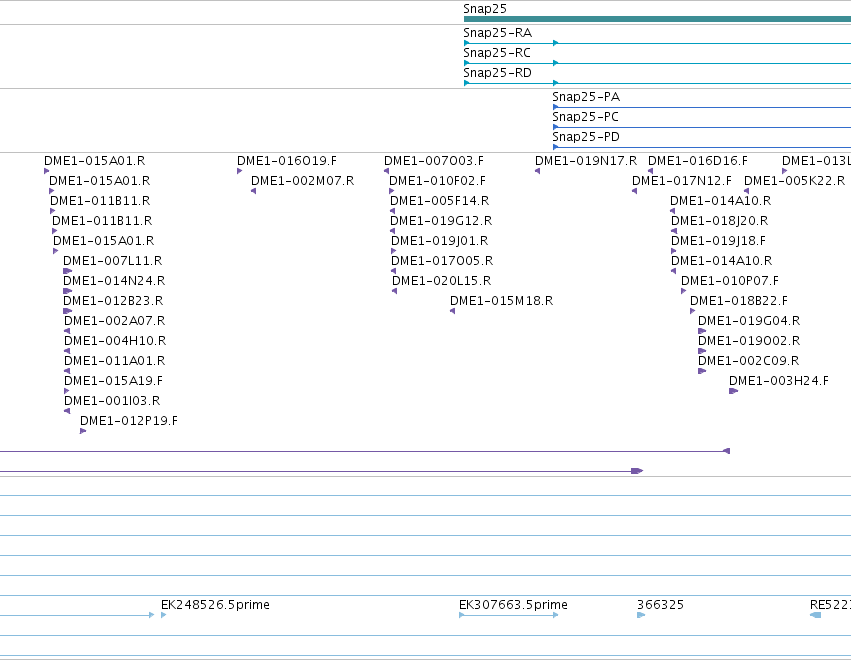Screen dimensions: 851x660
Task: Choose the DME1-012B23.R read label
Action: tap(113, 301)
